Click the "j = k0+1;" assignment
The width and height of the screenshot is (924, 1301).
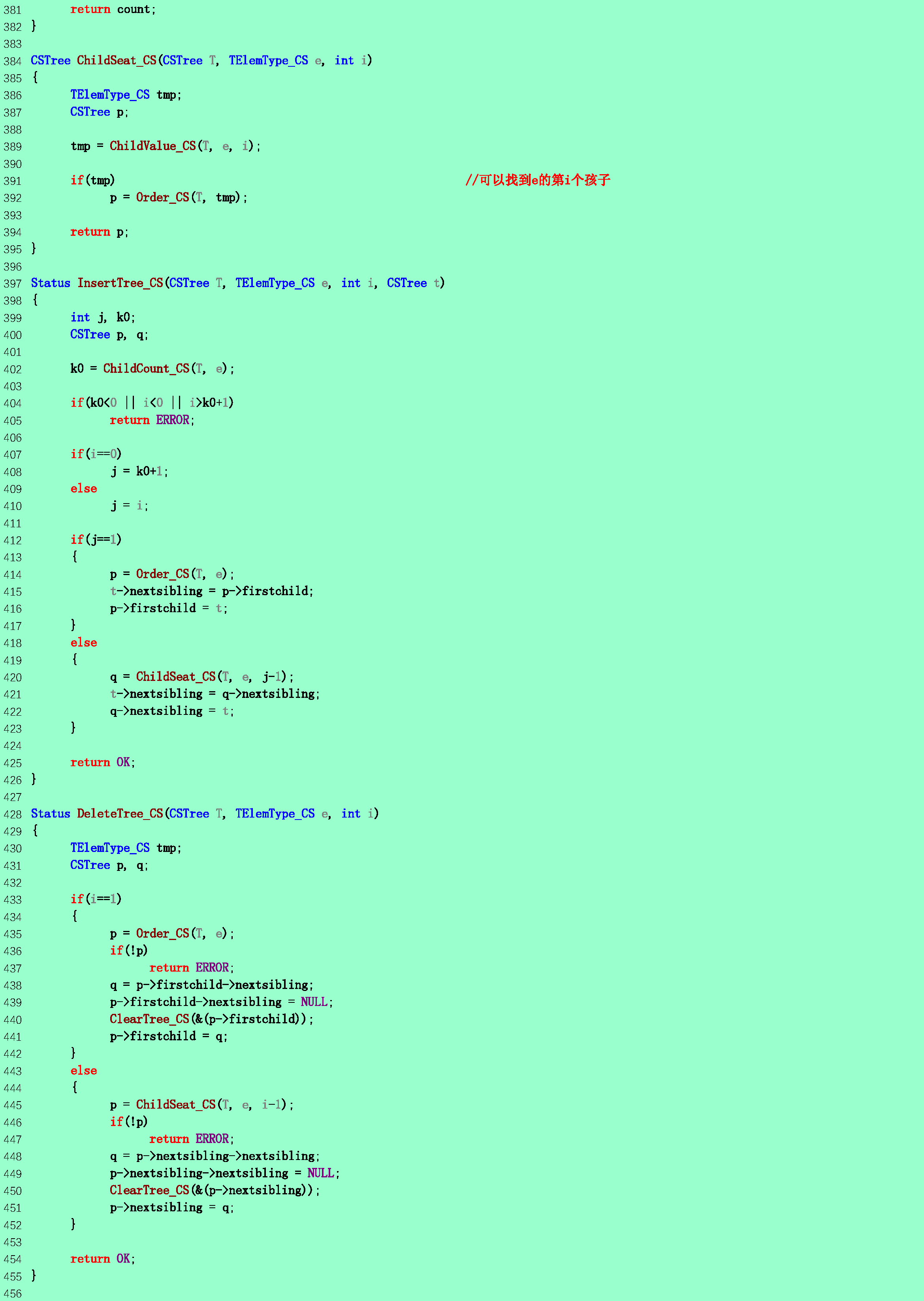point(139,471)
